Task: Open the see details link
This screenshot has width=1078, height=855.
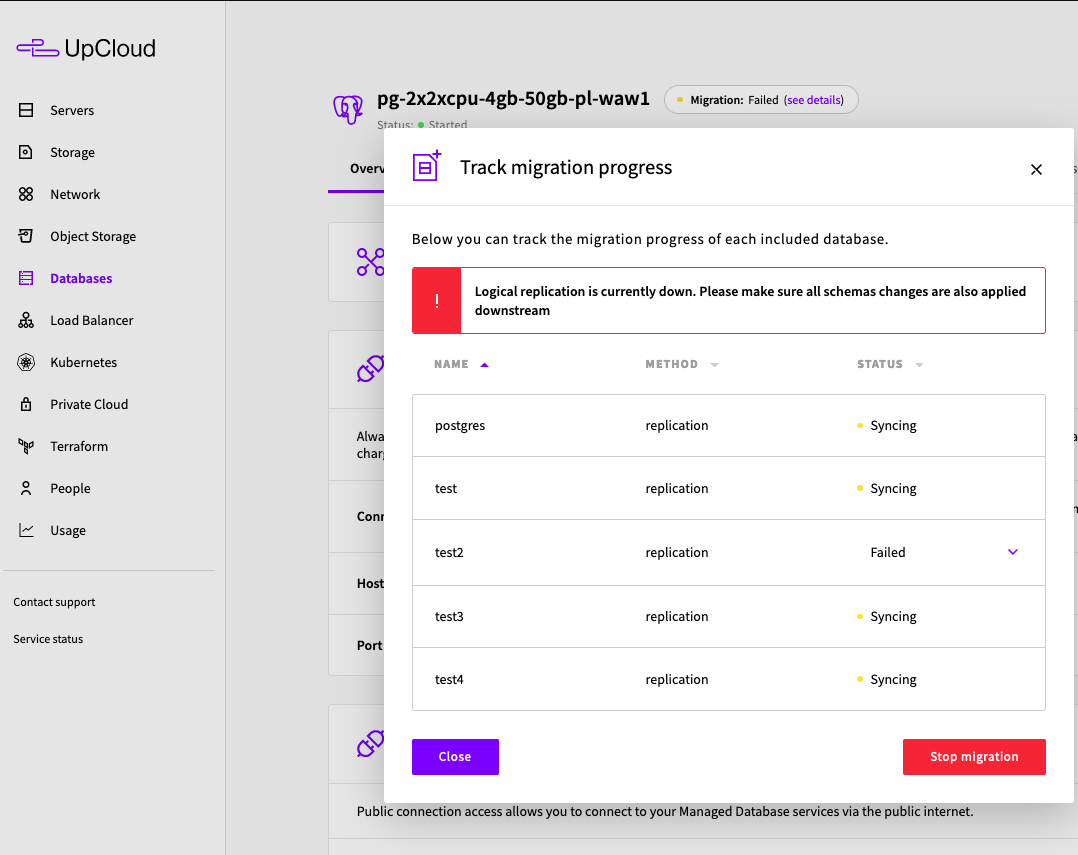Action: pyautogui.click(x=814, y=100)
